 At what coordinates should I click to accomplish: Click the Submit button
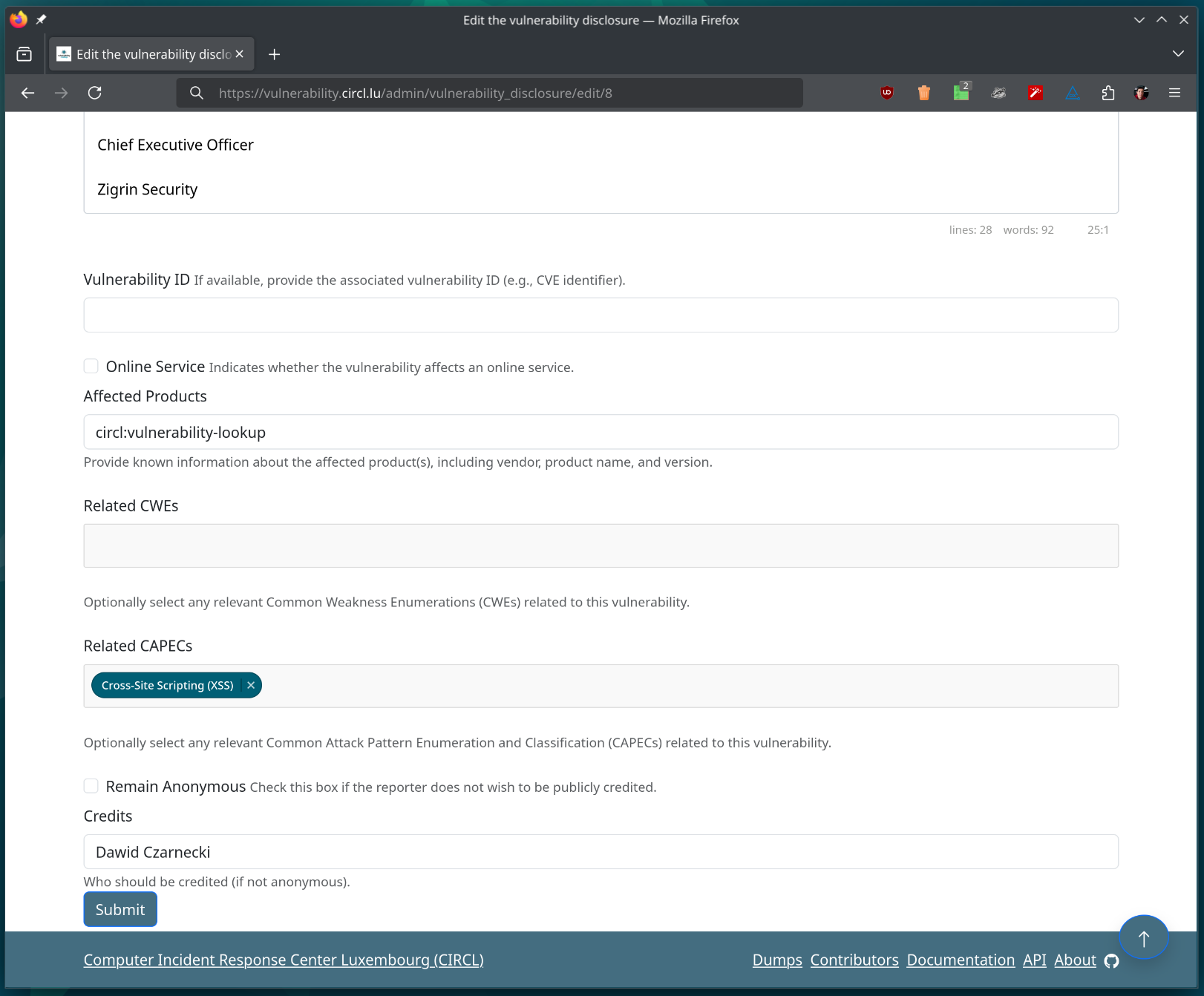[x=120, y=909]
